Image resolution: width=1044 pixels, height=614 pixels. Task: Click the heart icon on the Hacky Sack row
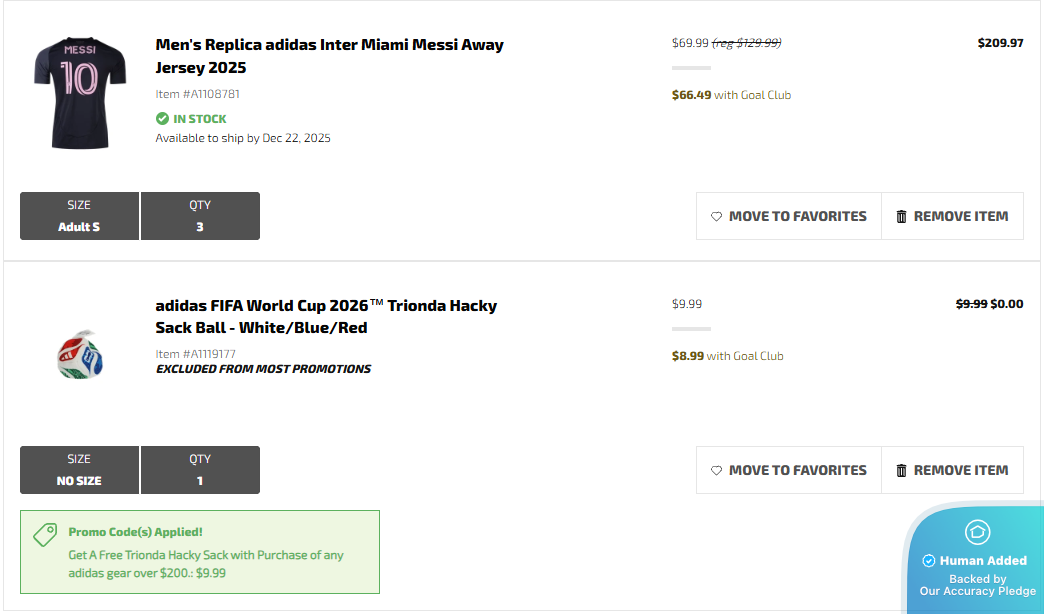tap(716, 470)
